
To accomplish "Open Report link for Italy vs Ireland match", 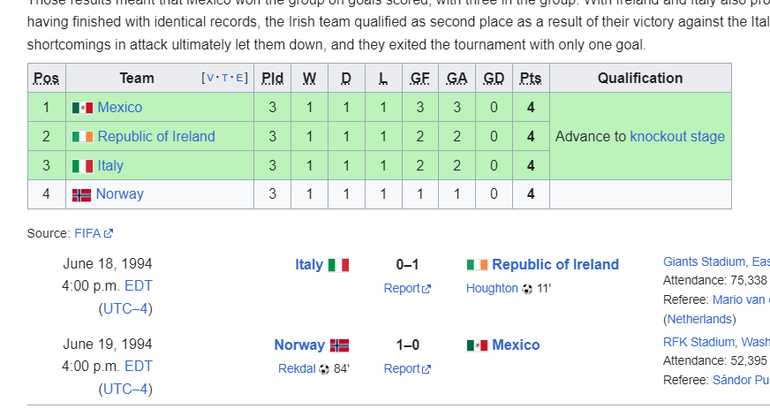I will tap(407, 288).
